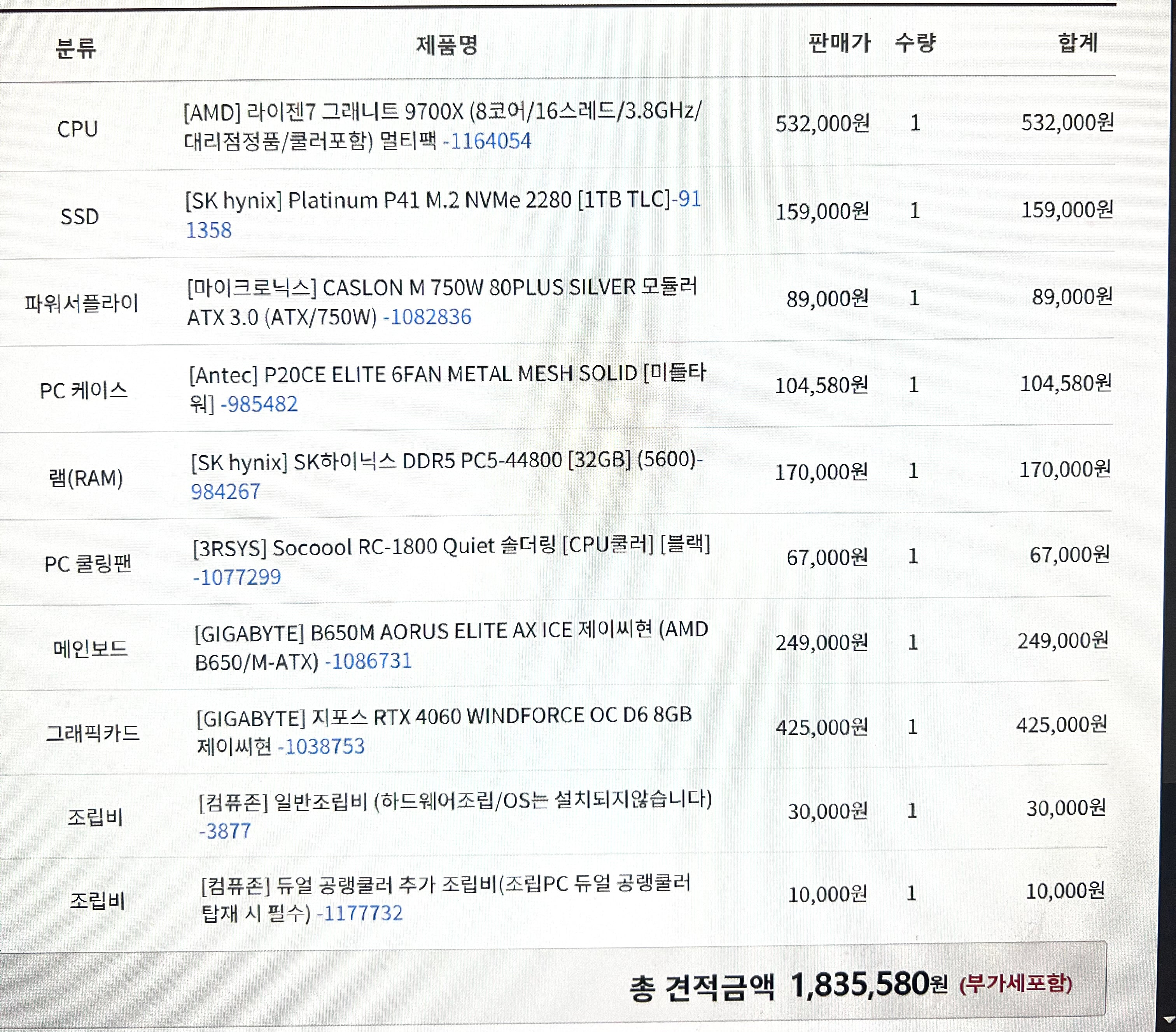The width and height of the screenshot is (1176, 1032).
Task: Select the 메인보드 category cell
Action: 90,649
